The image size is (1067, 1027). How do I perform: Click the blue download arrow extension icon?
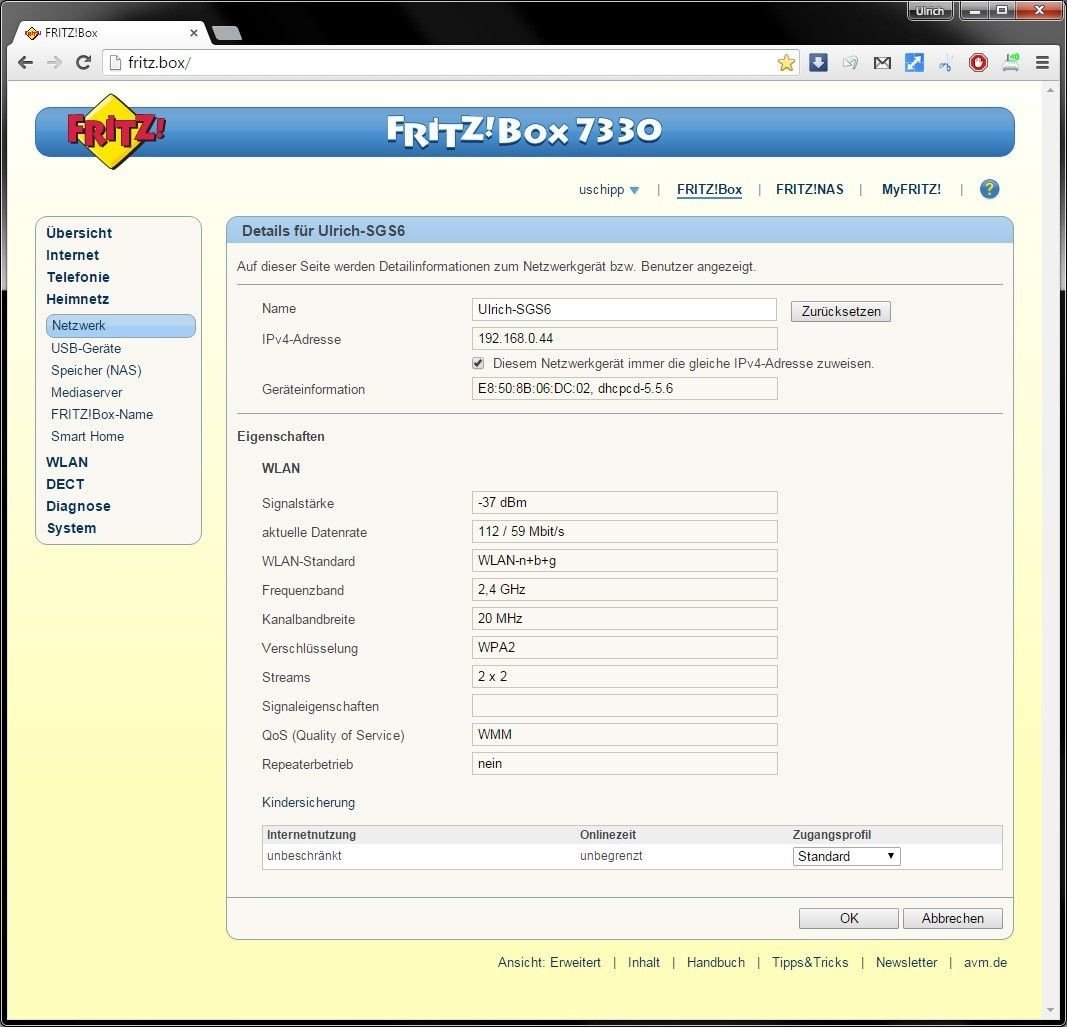(819, 63)
